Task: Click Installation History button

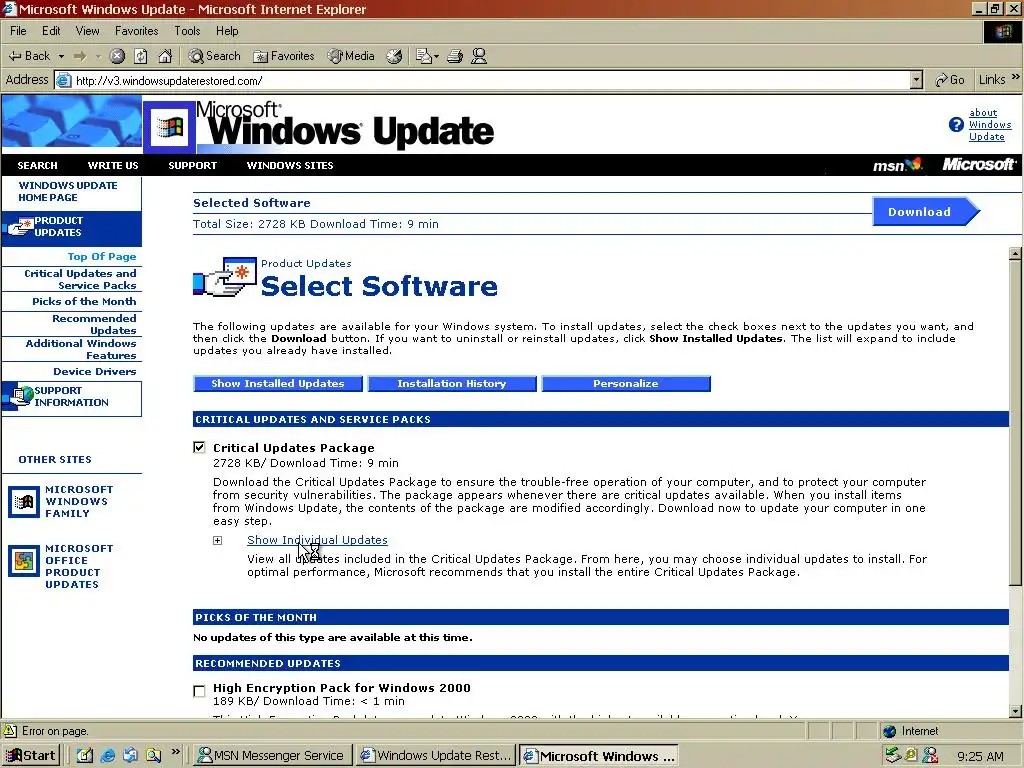Action: pos(452,383)
